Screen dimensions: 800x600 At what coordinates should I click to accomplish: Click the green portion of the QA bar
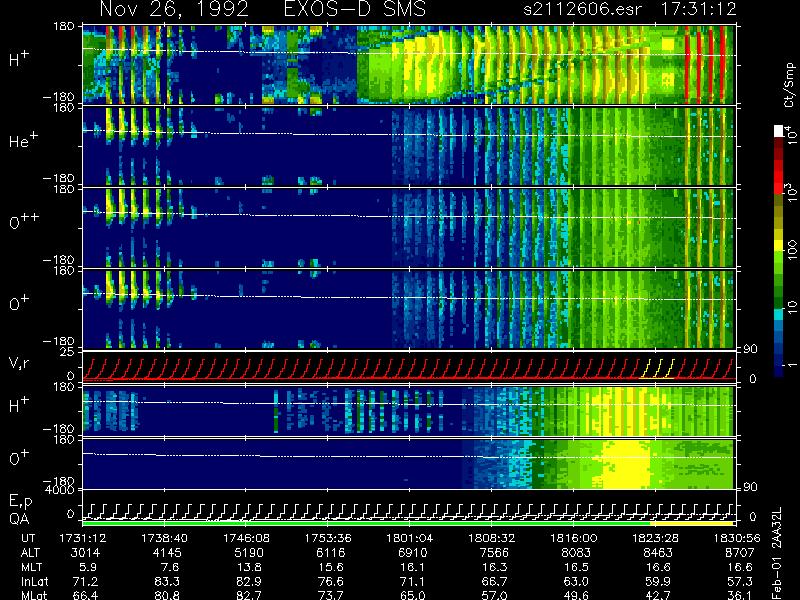366,523
